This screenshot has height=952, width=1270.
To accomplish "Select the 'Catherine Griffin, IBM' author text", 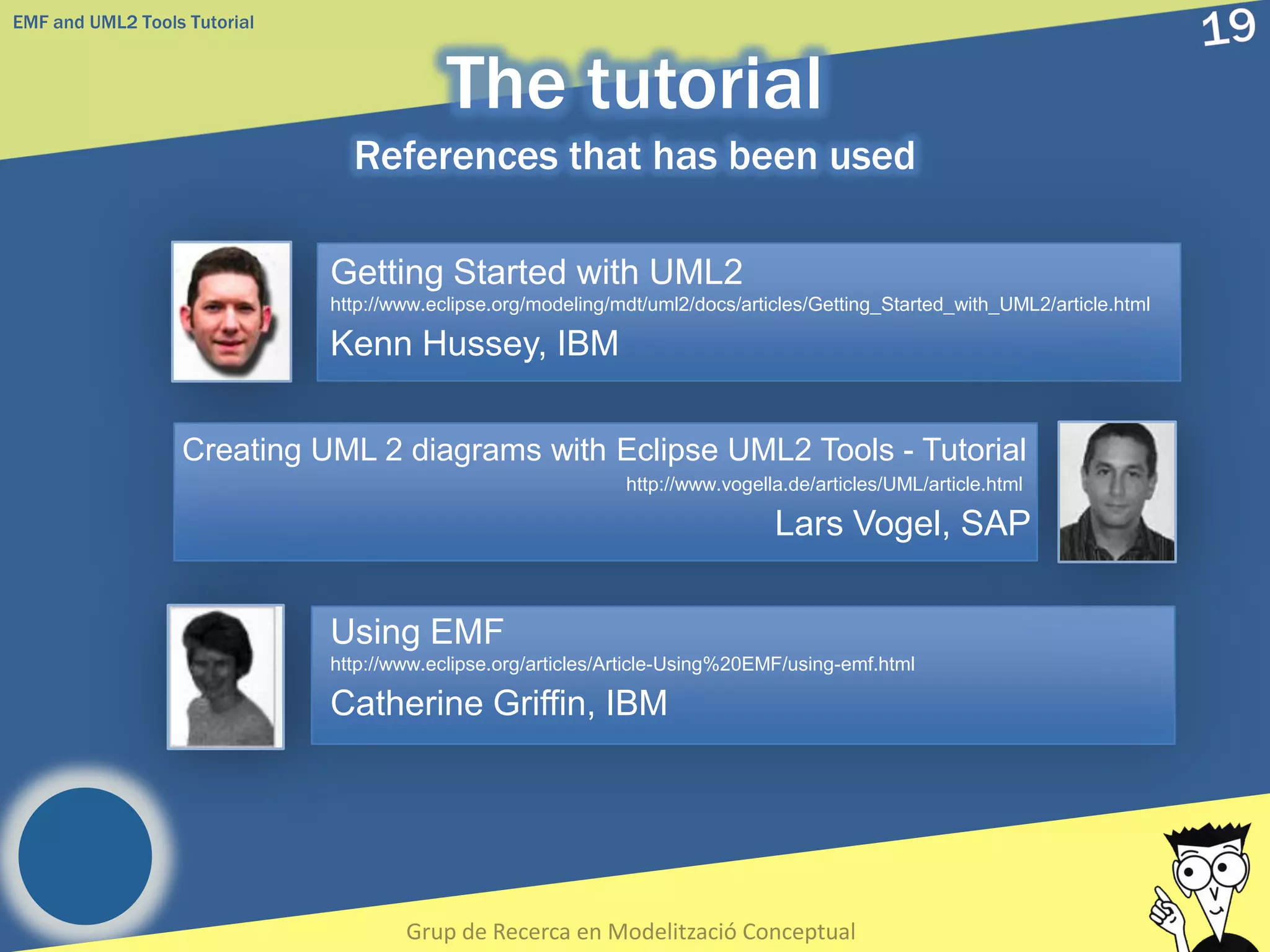I will tap(499, 703).
